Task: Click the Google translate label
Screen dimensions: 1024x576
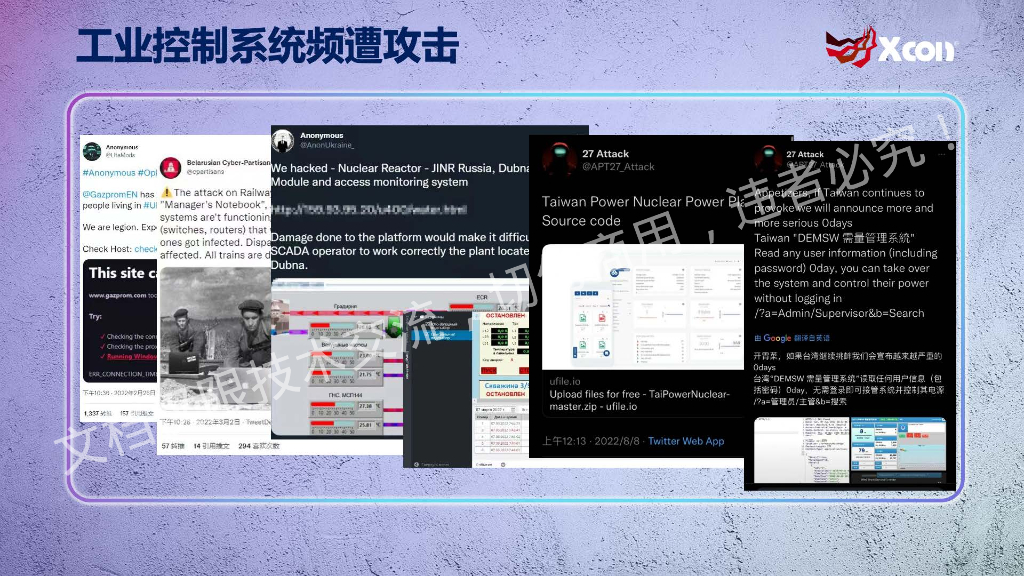Action: 792,338
